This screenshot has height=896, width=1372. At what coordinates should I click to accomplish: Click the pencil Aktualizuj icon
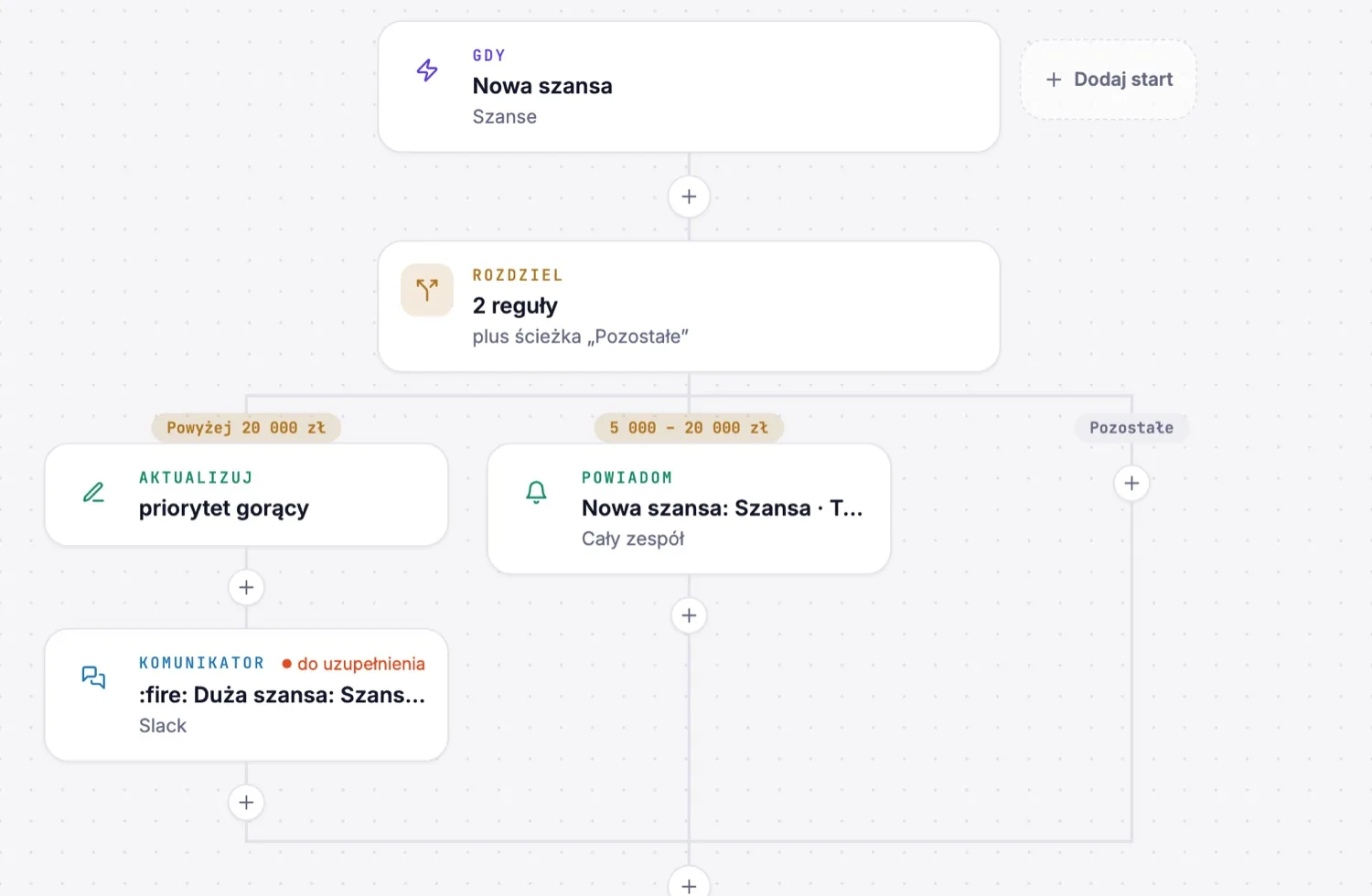click(93, 493)
